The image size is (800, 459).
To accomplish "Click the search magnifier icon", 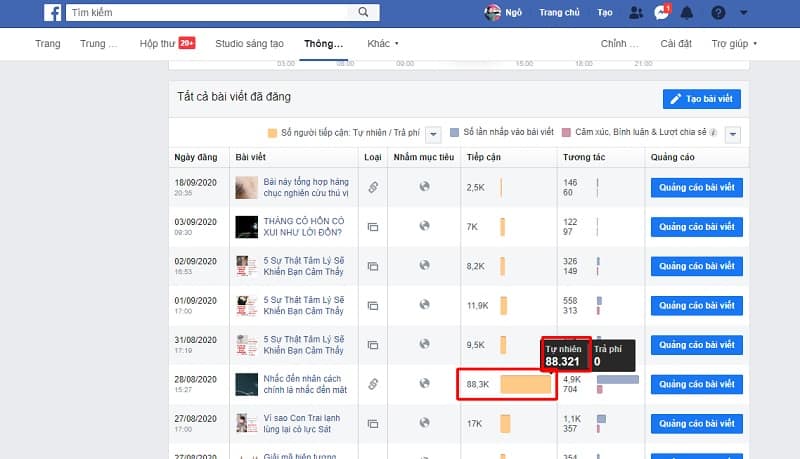I will (363, 12).
